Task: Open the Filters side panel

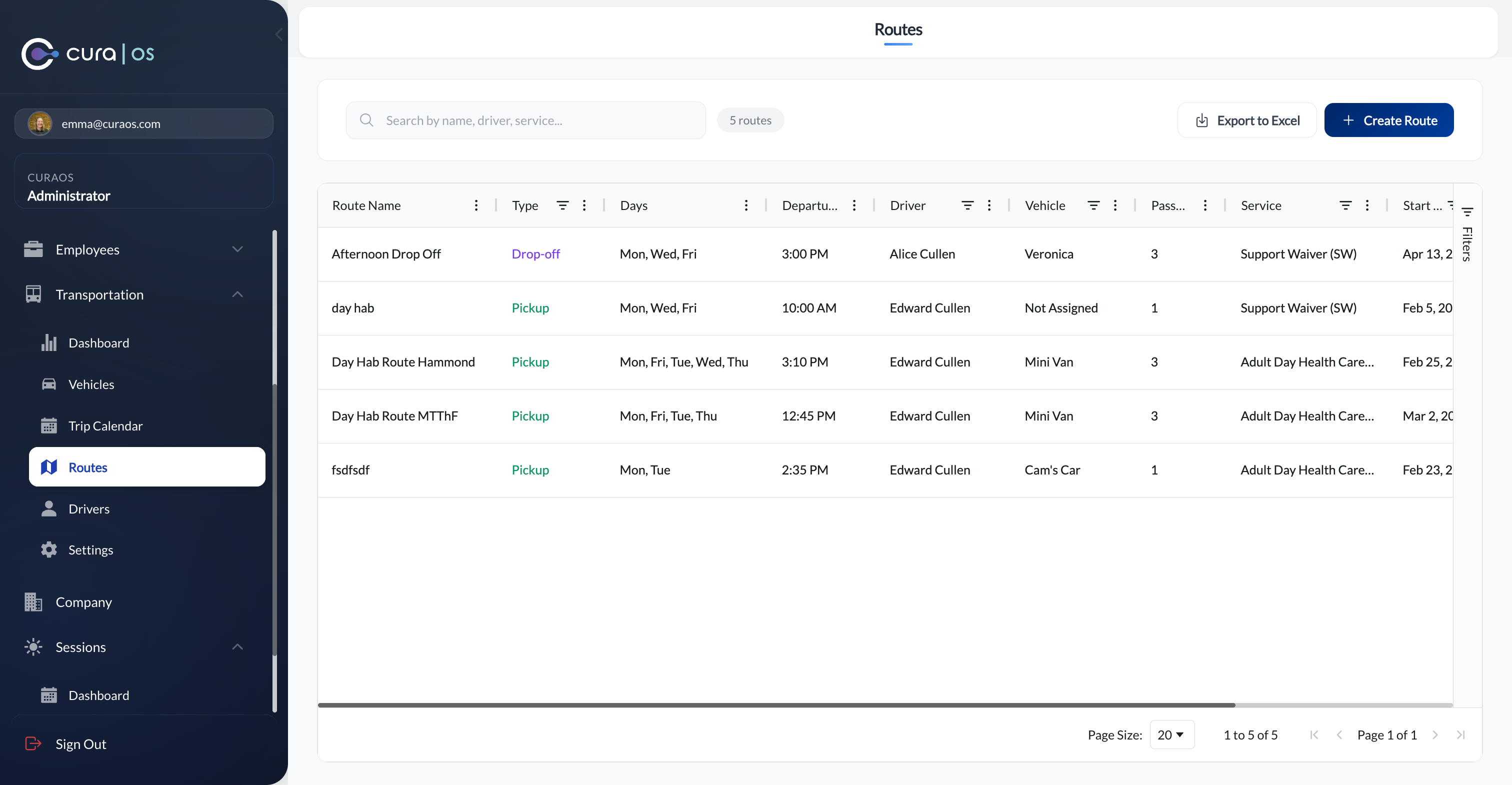Action: pyautogui.click(x=1467, y=235)
